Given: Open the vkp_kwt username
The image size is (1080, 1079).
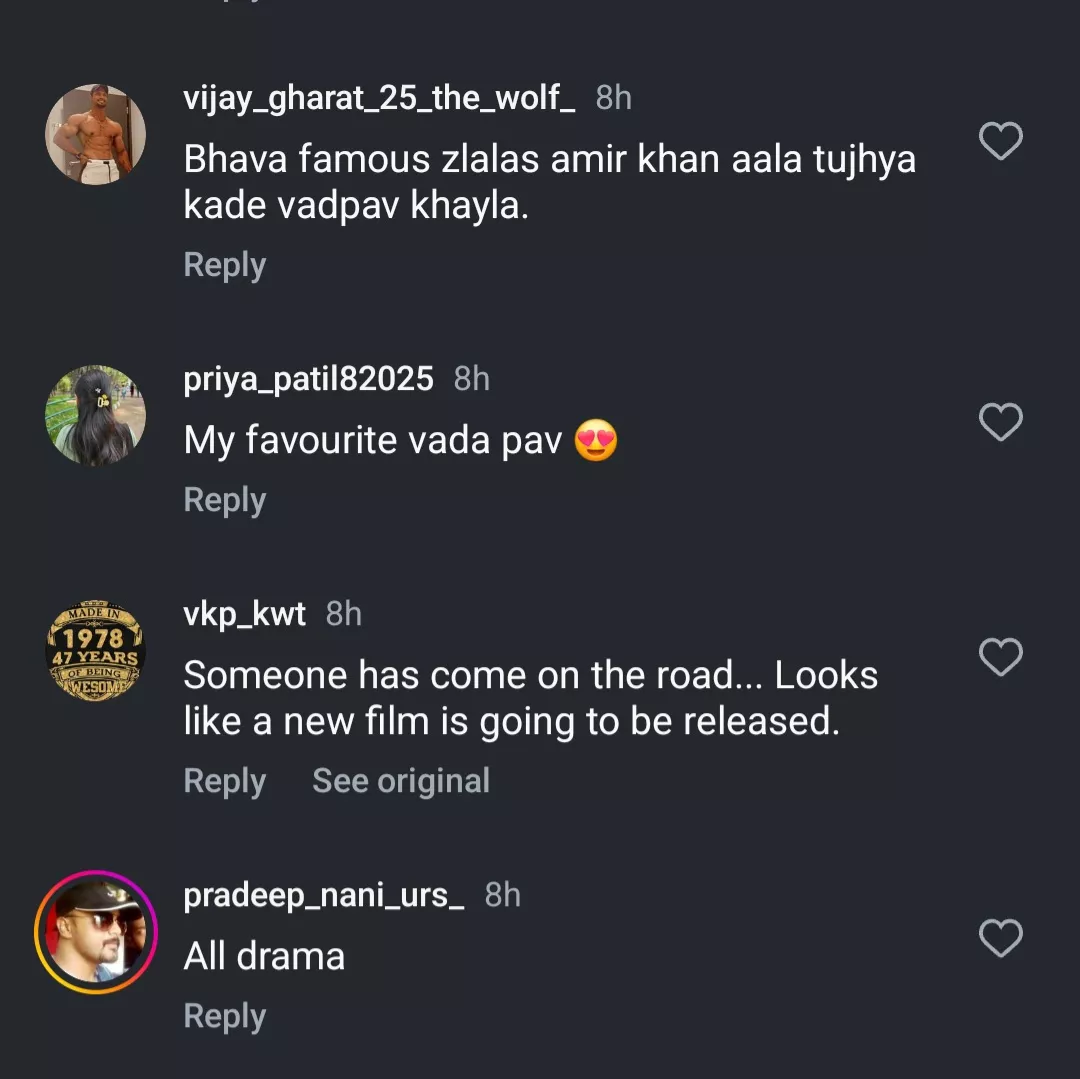Looking at the screenshot, I should [244, 614].
